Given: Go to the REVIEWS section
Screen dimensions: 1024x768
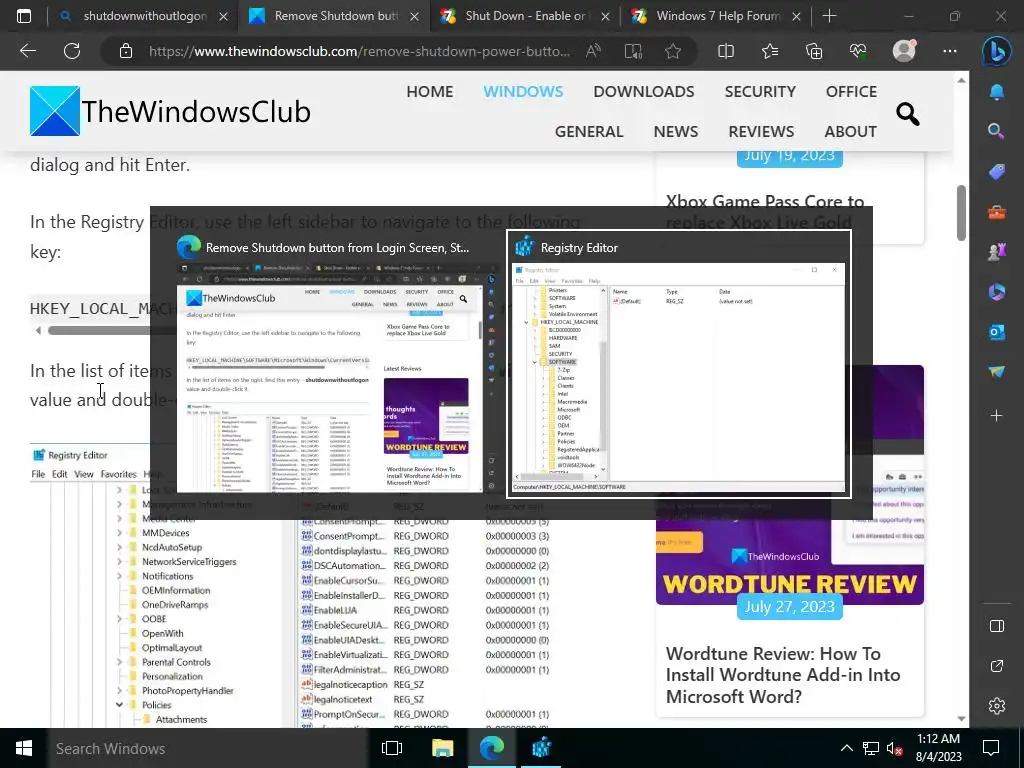Looking at the screenshot, I should pos(761,131).
